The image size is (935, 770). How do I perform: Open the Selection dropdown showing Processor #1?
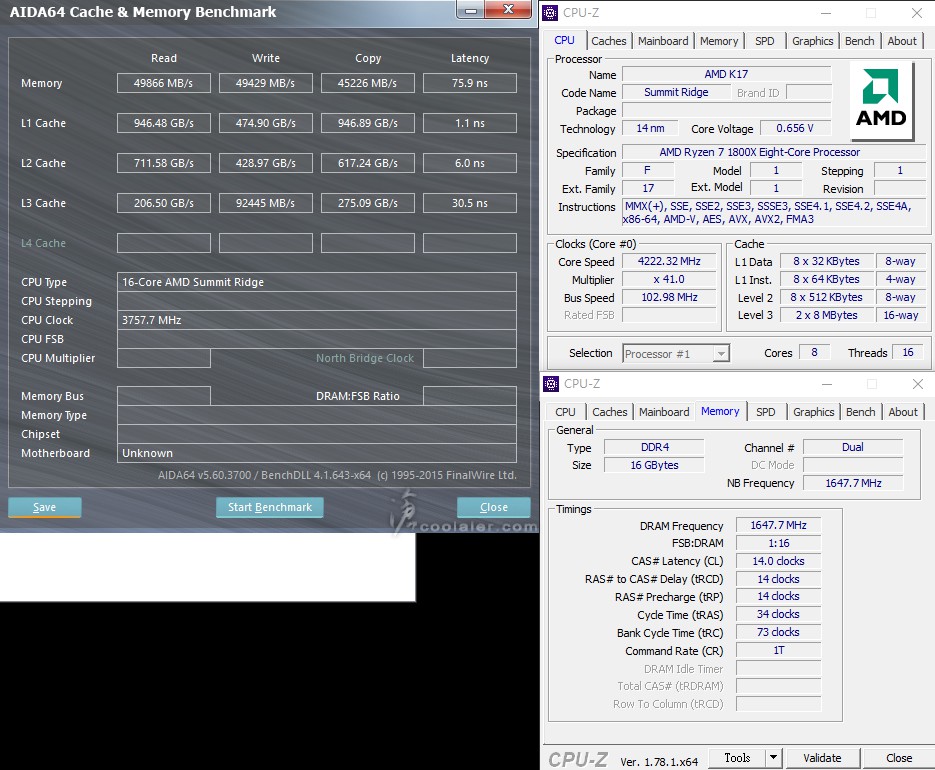pos(676,354)
